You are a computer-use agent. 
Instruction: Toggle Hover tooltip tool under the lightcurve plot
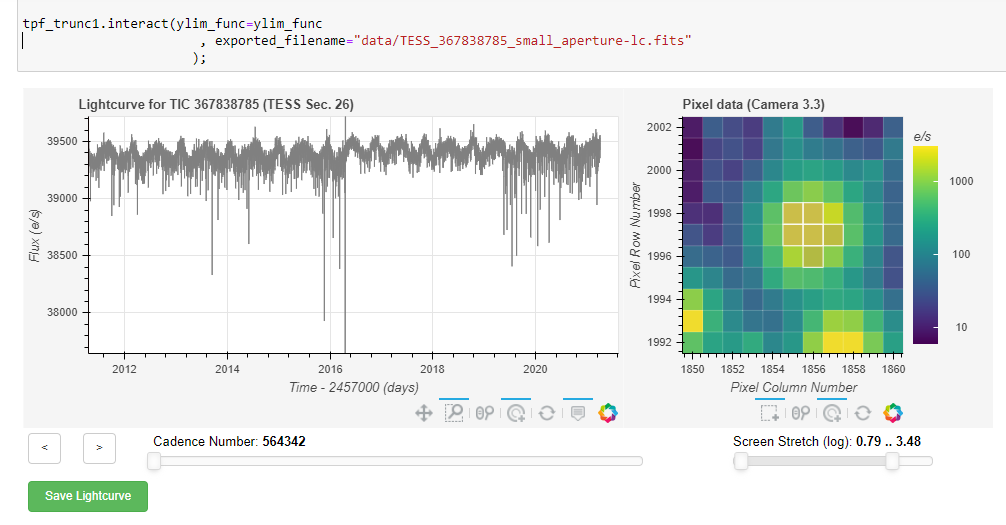pyautogui.click(x=577, y=413)
